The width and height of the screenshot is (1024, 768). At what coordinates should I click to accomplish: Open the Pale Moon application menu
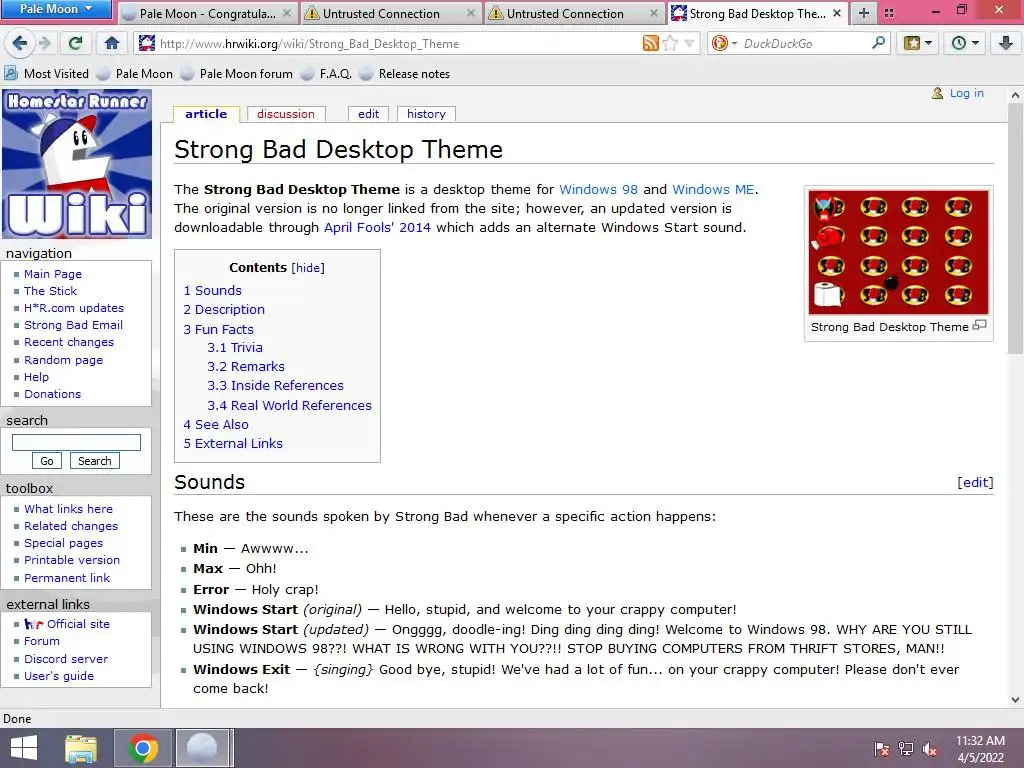[57, 9]
